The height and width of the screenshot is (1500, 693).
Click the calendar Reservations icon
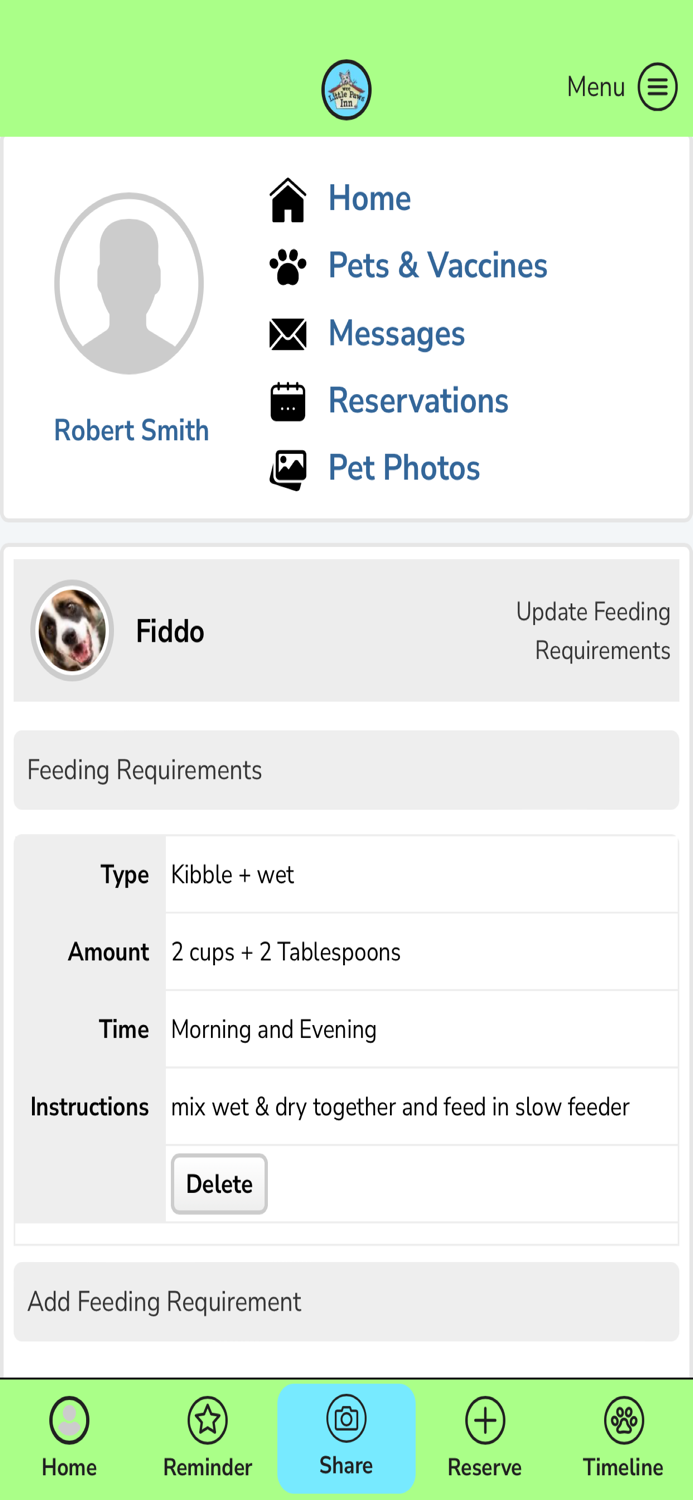[x=288, y=401]
